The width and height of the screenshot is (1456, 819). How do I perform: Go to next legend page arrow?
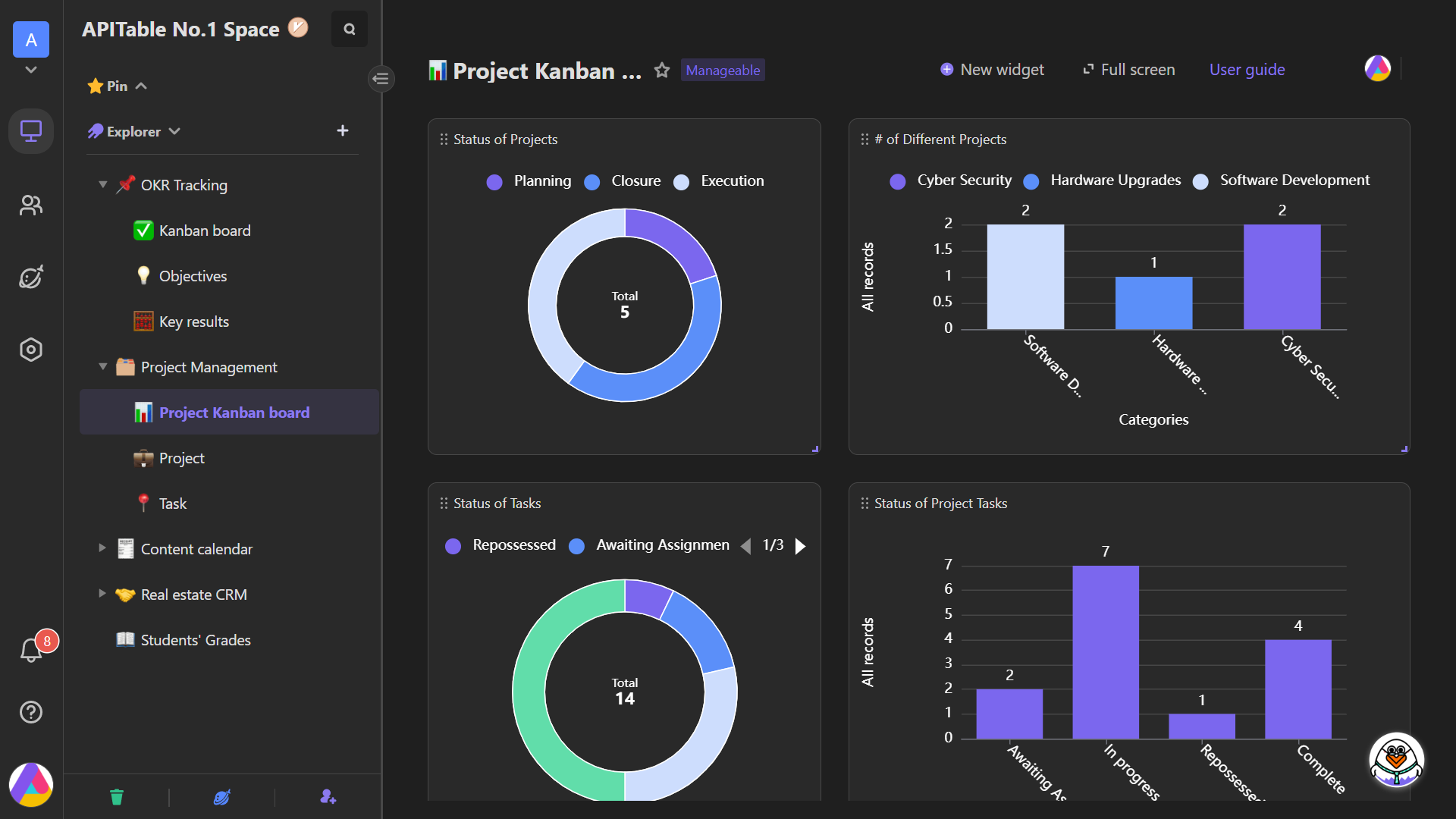click(x=800, y=546)
